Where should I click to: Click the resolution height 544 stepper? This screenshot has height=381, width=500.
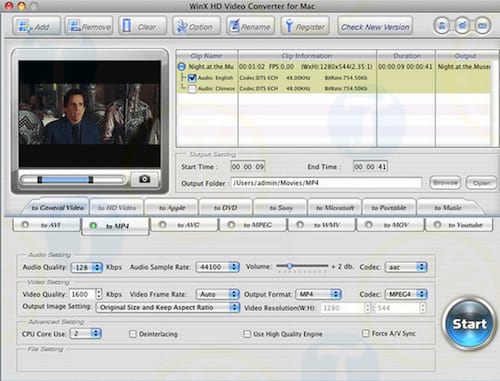tap(423, 307)
